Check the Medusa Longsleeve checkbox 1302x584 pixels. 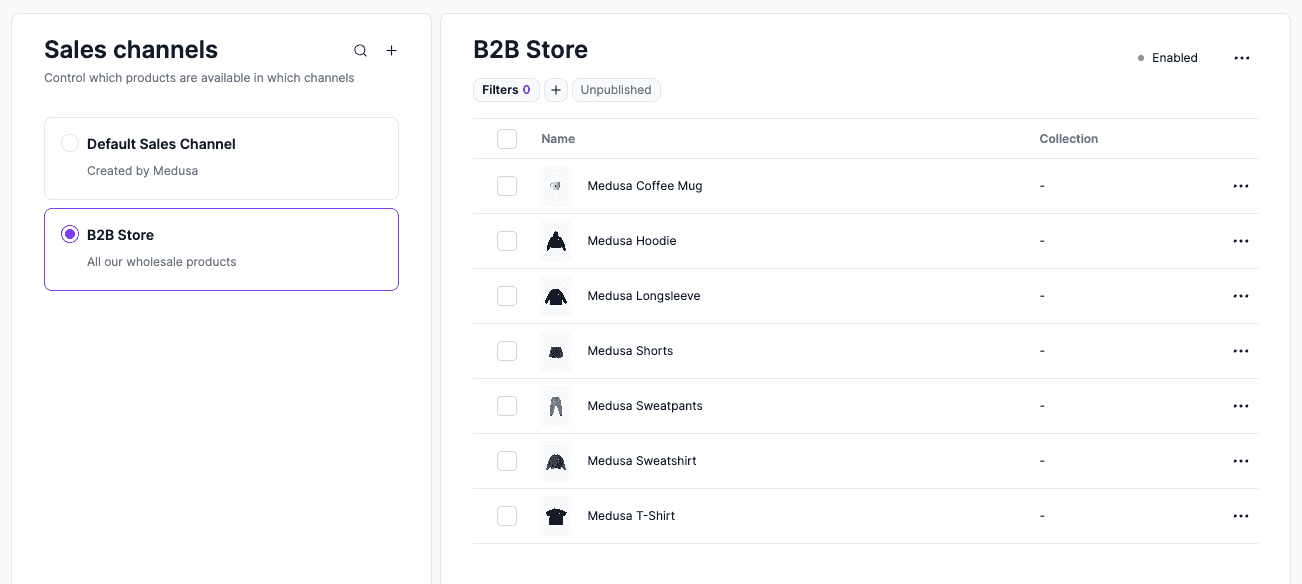pyautogui.click(x=507, y=296)
